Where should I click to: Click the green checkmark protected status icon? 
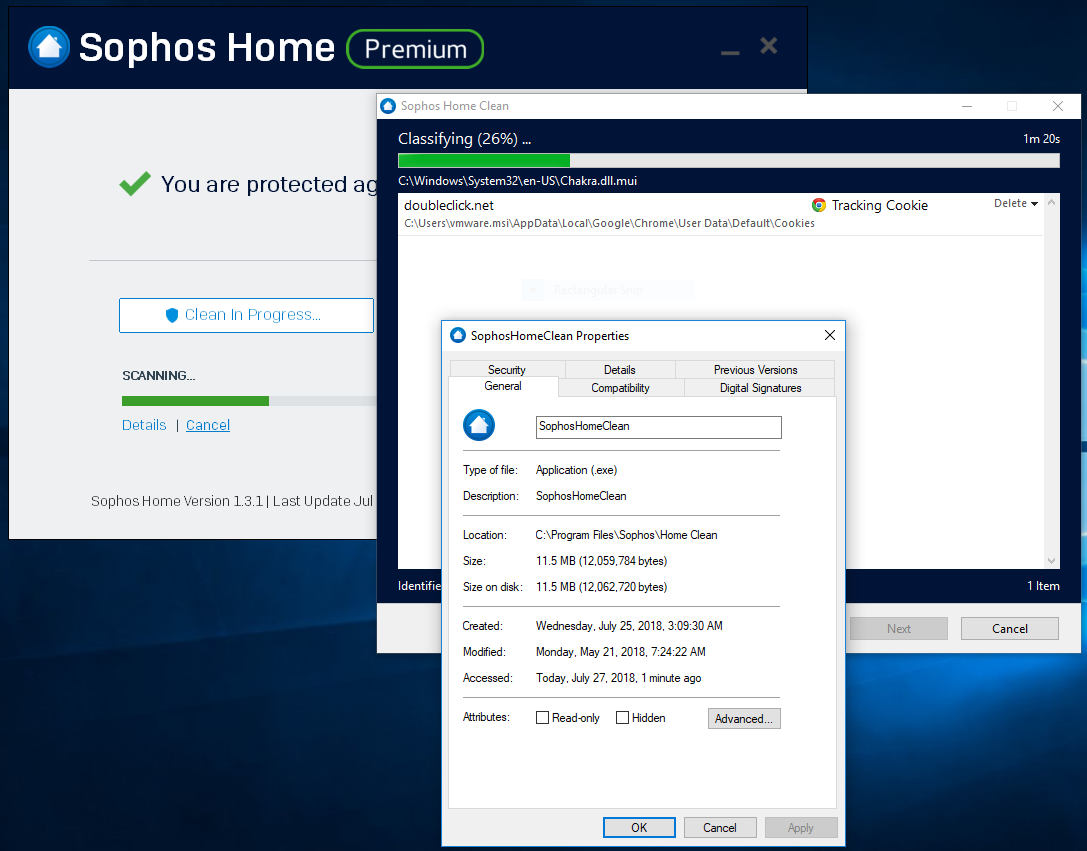pyautogui.click(x=134, y=184)
